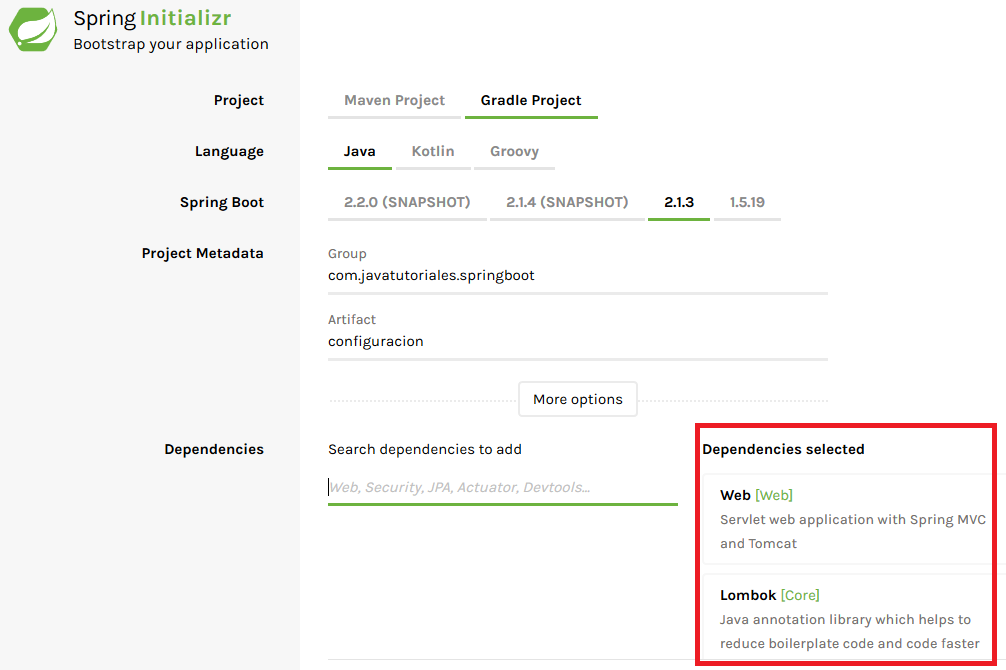Select Groovy as the language
This screenshot has width=1006, height=670.
[514, 151]
